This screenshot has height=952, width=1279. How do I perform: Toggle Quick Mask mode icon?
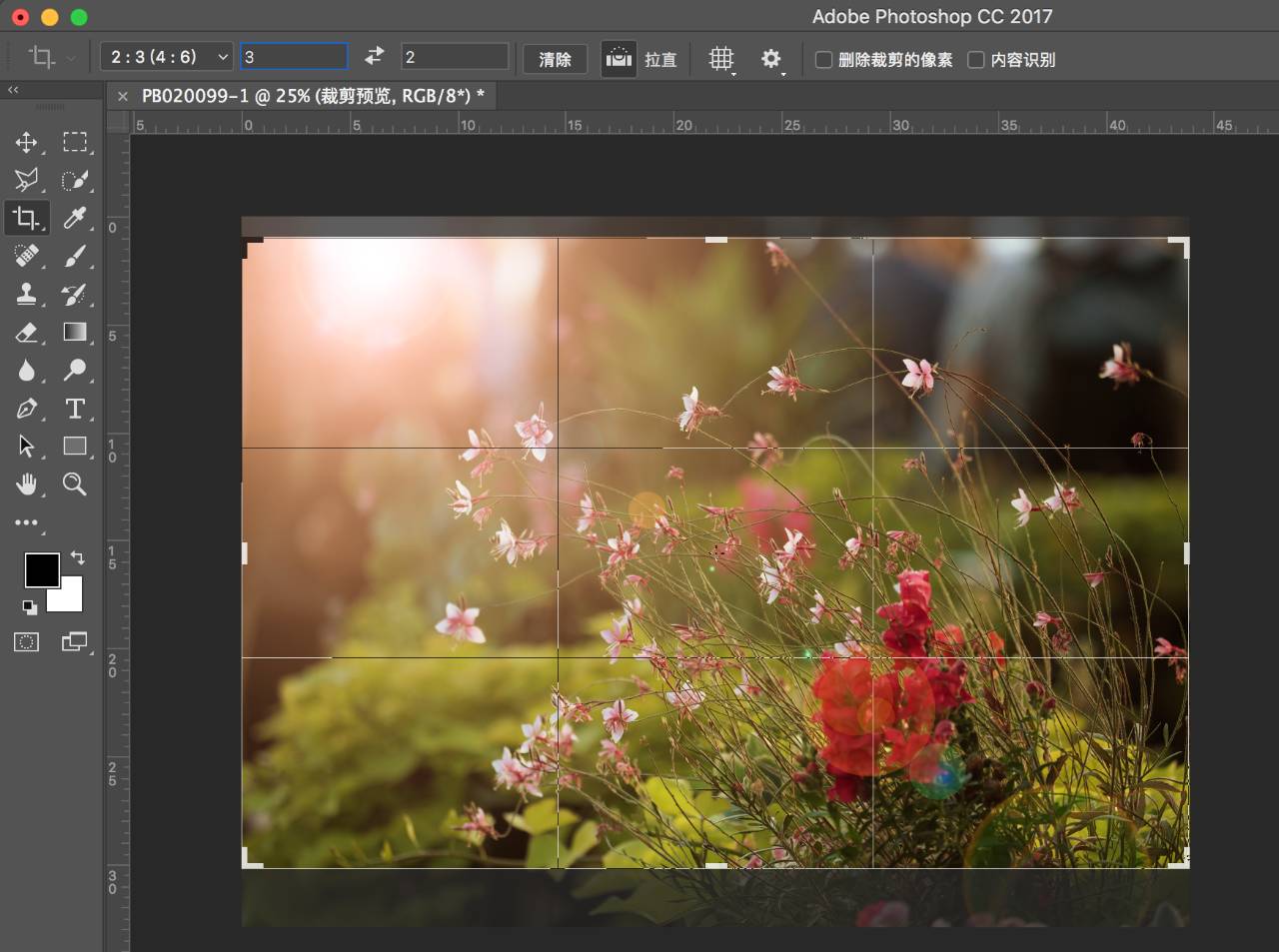pos(27,642)
